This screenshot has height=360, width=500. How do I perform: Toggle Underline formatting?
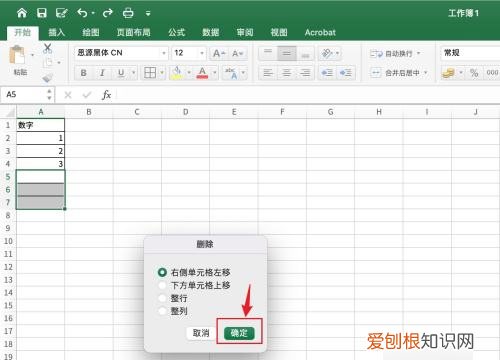[121, 73]
